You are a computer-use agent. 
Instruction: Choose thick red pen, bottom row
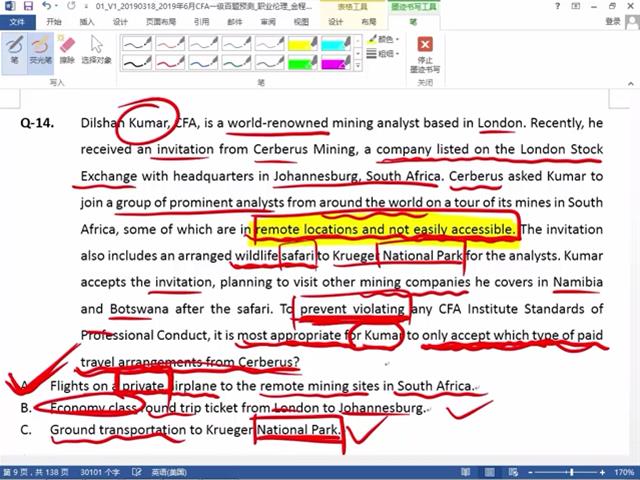click(x=170, y=62)
